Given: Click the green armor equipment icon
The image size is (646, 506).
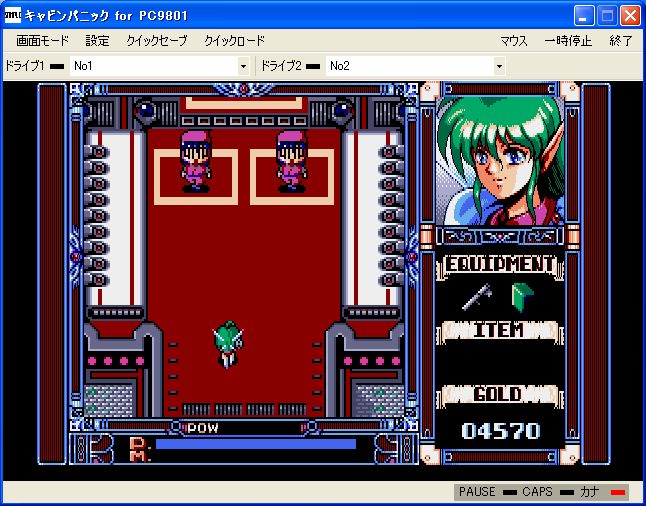Looking at the screenshot, I should point(522,297).
